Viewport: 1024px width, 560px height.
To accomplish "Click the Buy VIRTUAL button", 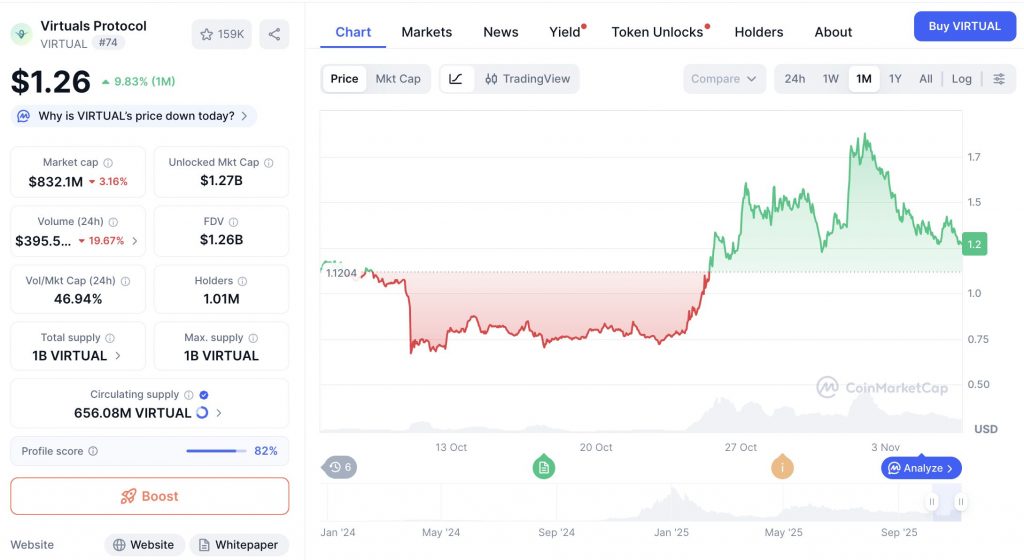I will tap(965, 26).
